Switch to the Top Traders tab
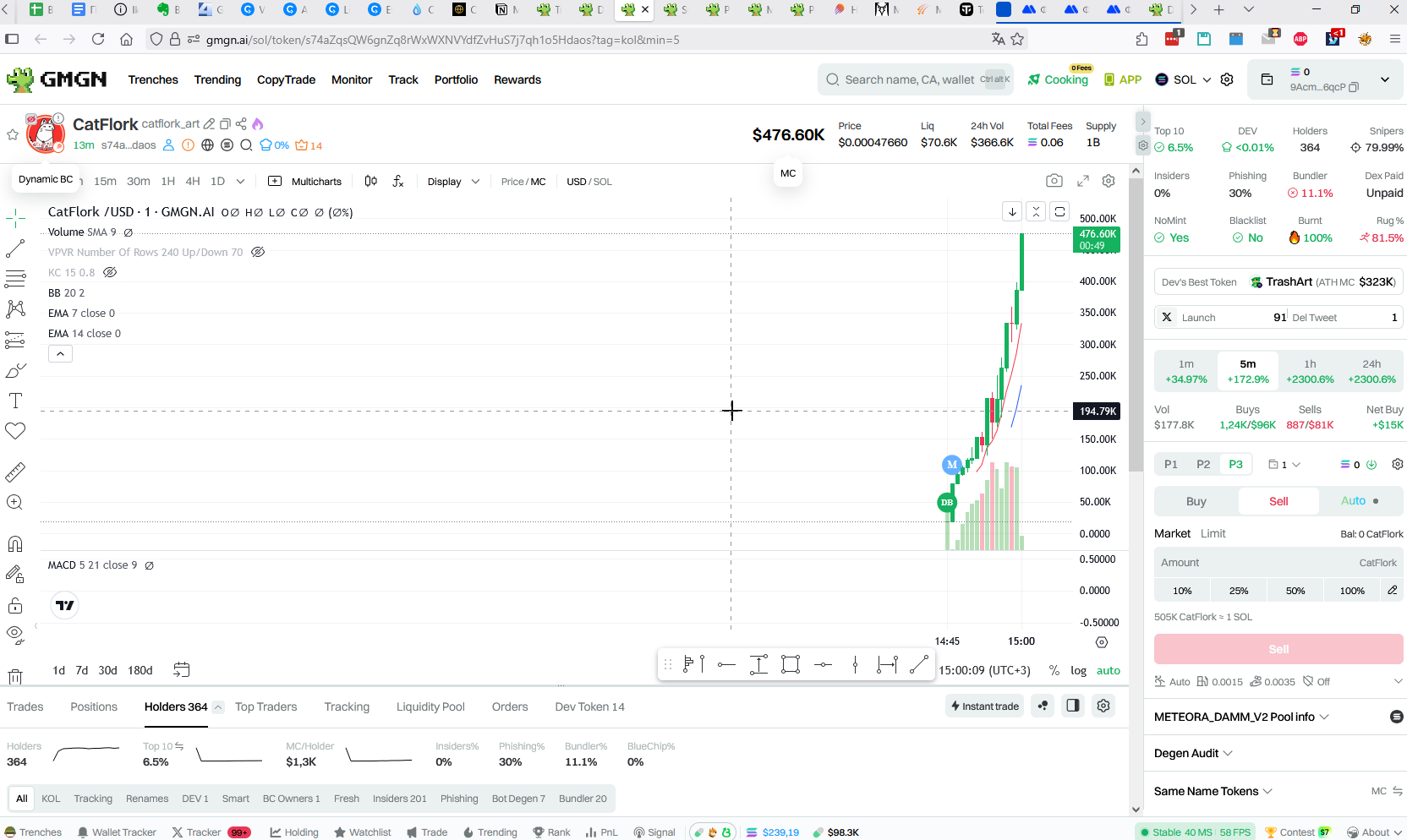Image resolution: width=1407 pixels, height=840 pixels. pos(266,706)
